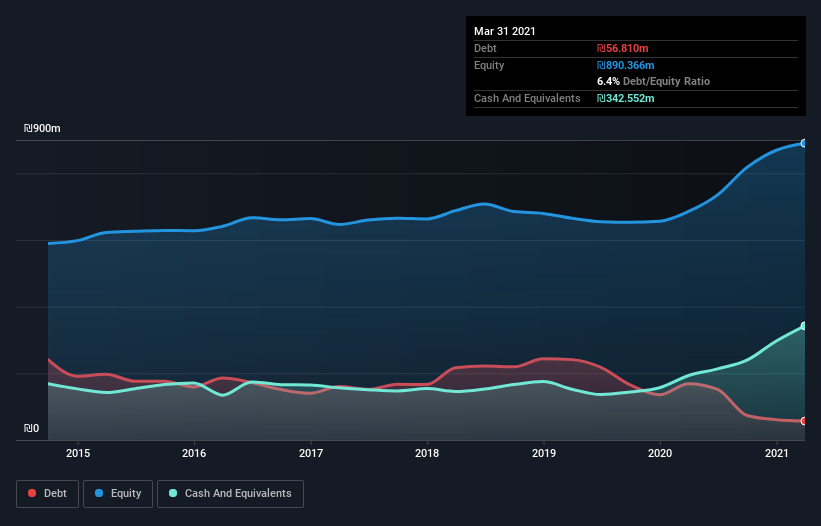
Task: Select the Debt endpoint marker at 2021
Action: coord(803,421)
